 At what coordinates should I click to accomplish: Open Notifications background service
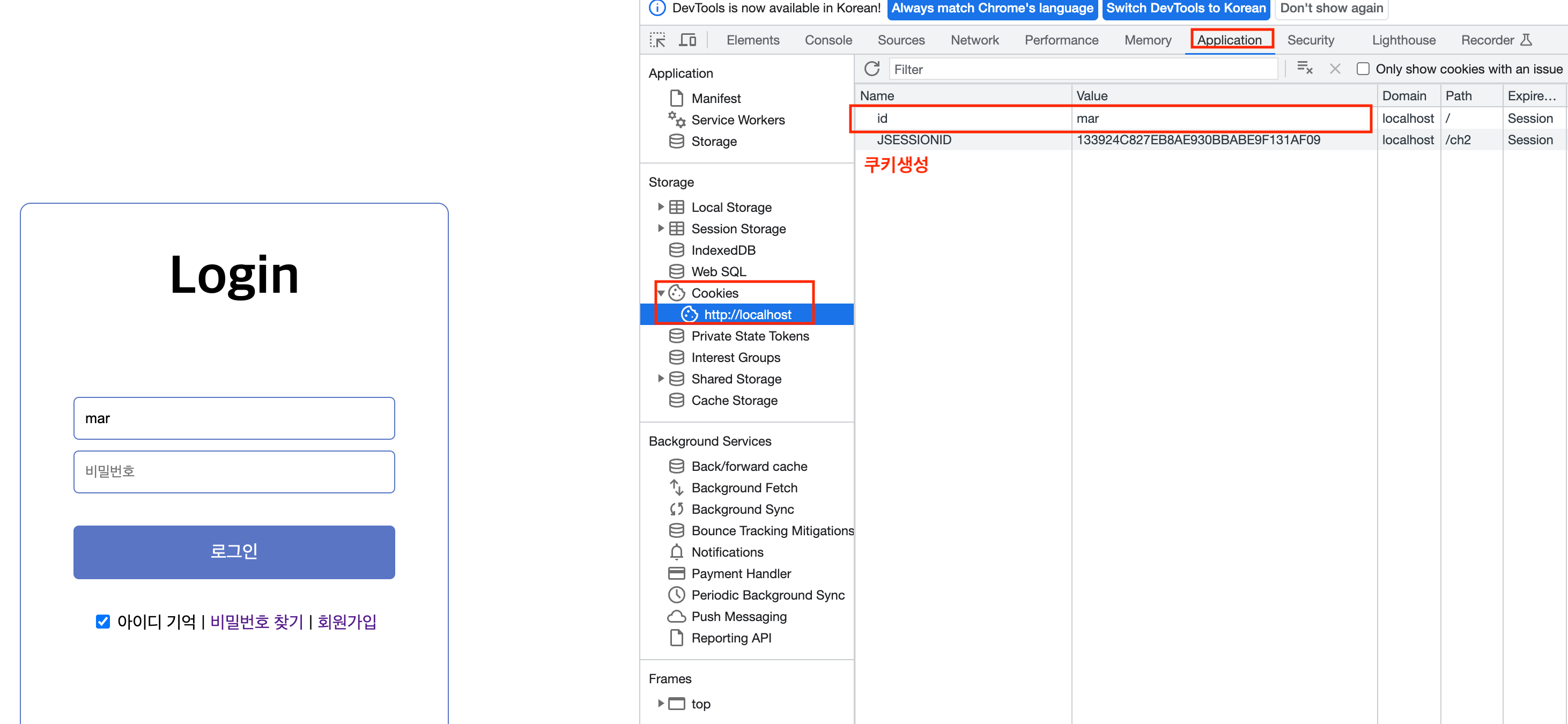pos(727,552)
